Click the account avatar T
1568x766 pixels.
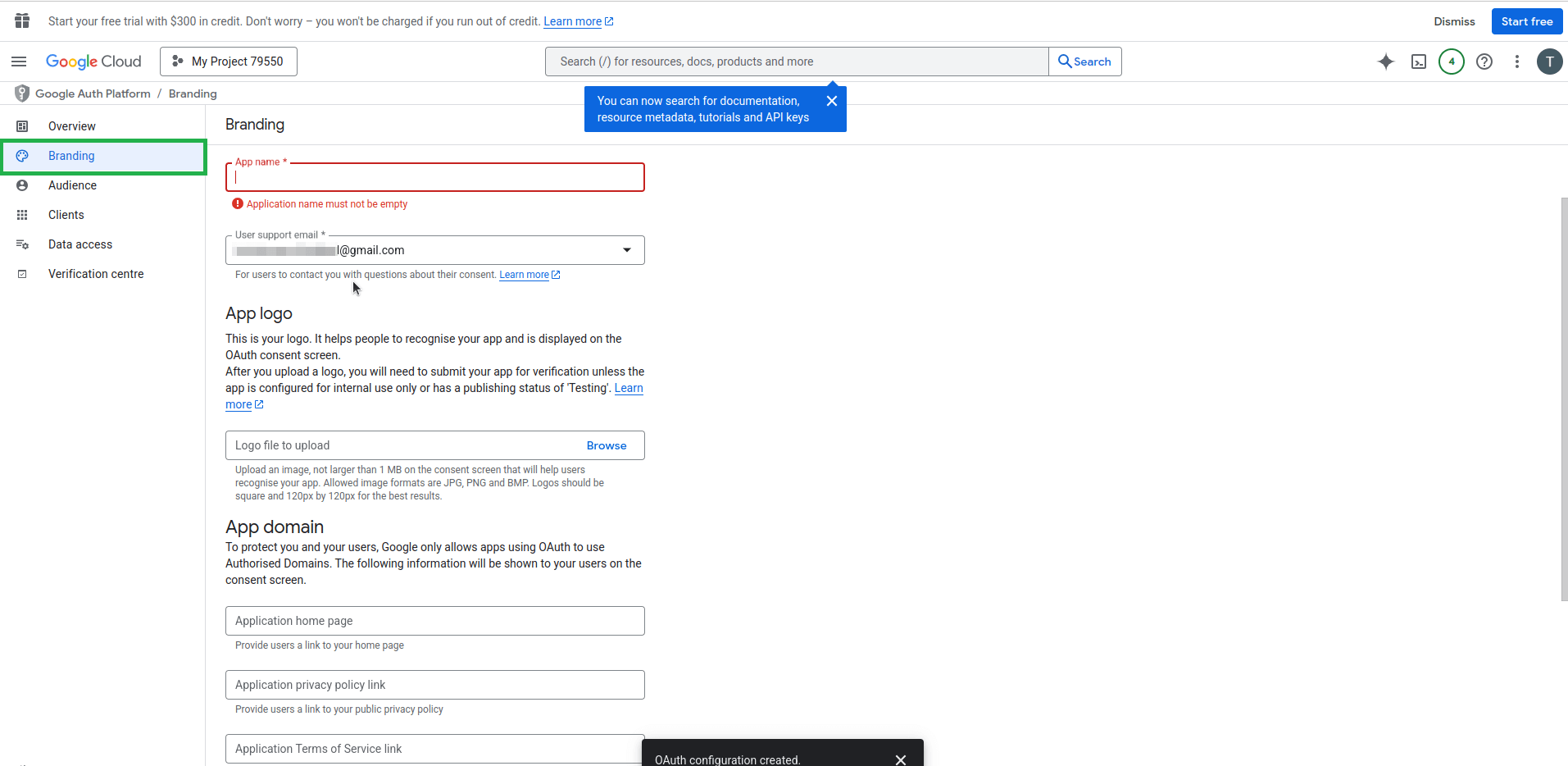(x=1549, y=62)
